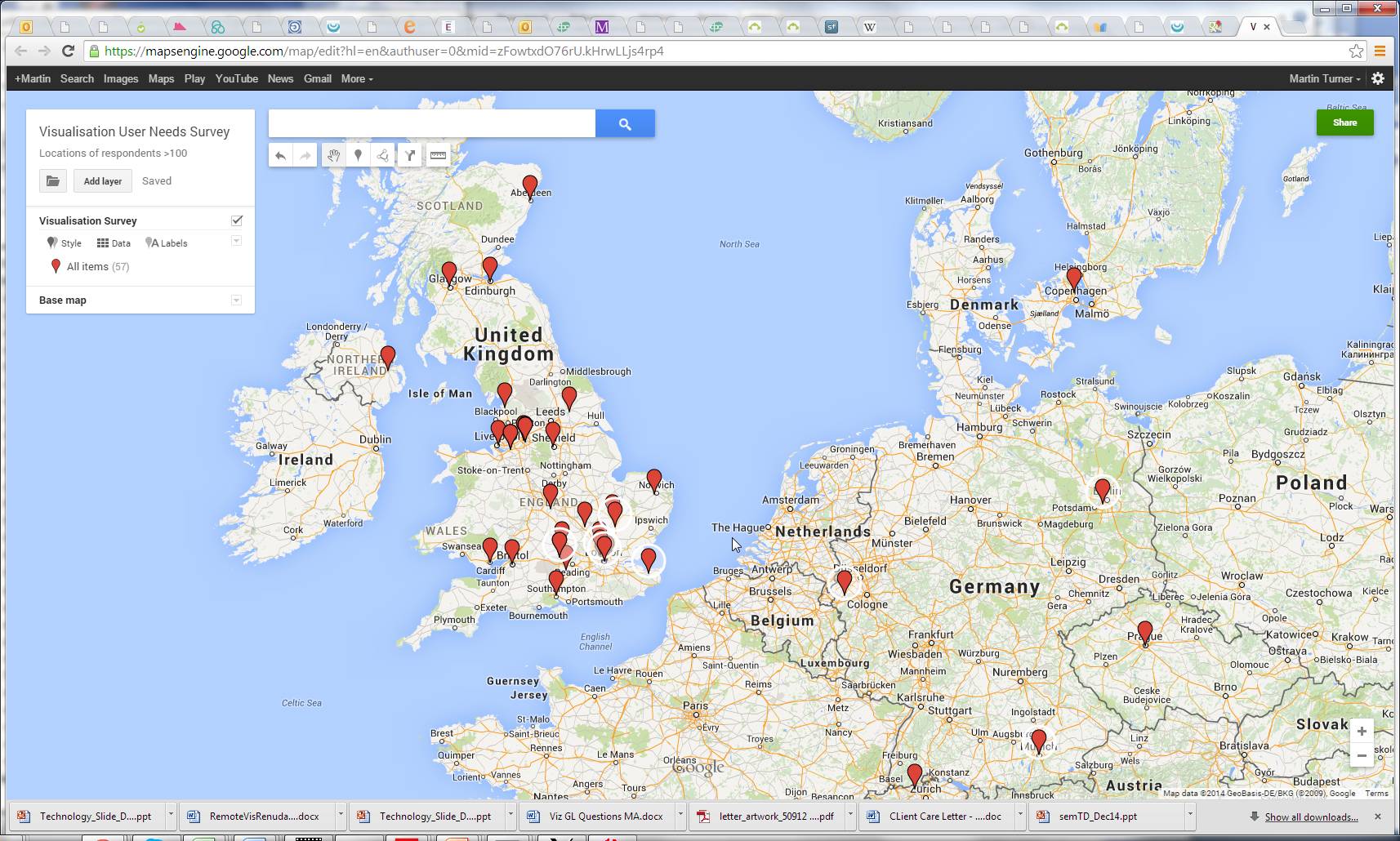
Task: Select the draw line tool
Action: pos(383,155)
